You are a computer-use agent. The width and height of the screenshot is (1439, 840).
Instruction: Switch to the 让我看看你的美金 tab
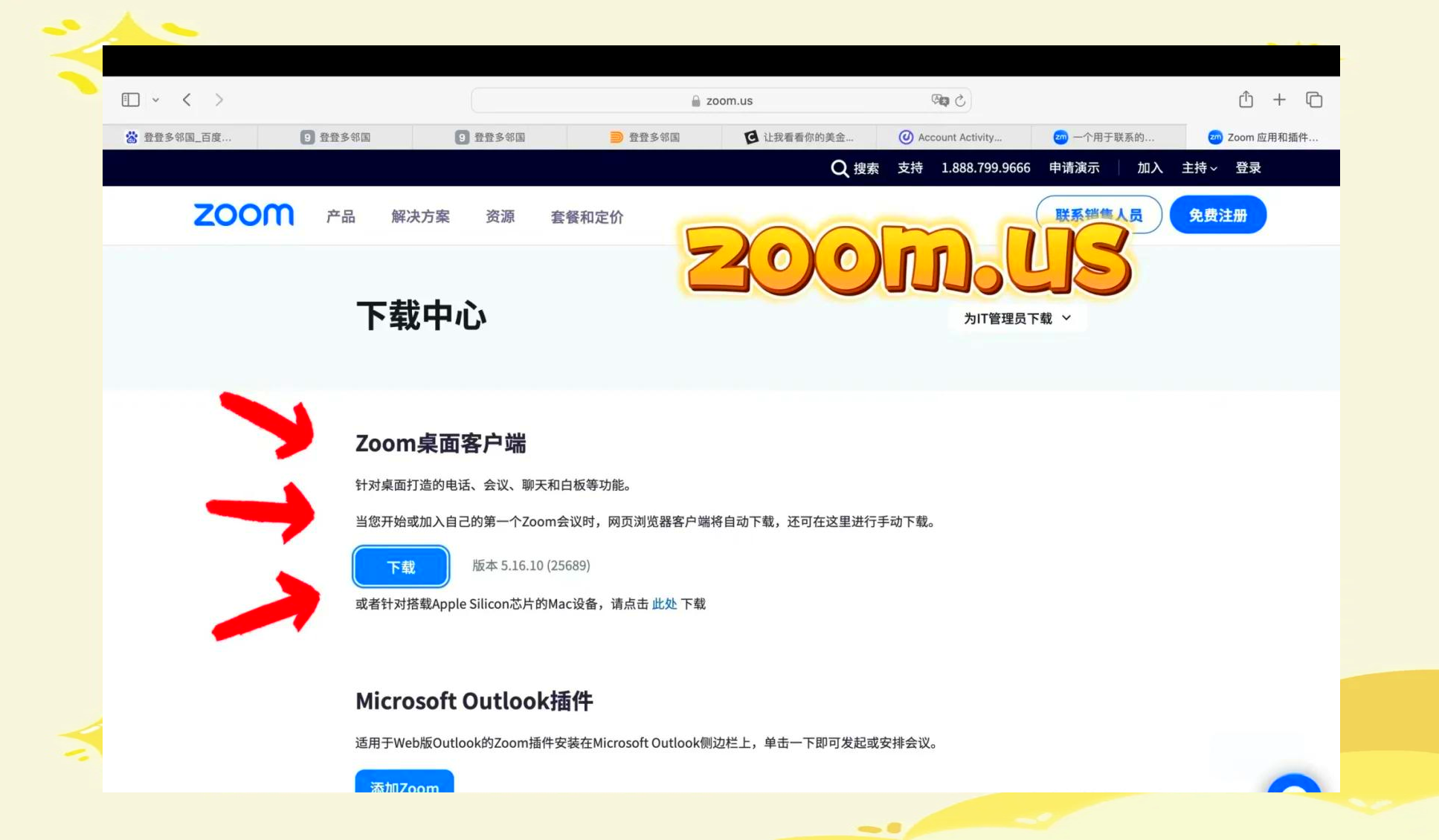[x=799, y=137]
